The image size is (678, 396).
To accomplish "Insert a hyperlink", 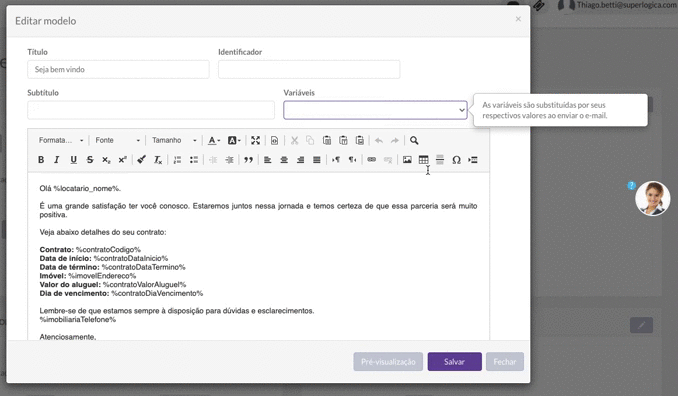I will tap(371, 160).
